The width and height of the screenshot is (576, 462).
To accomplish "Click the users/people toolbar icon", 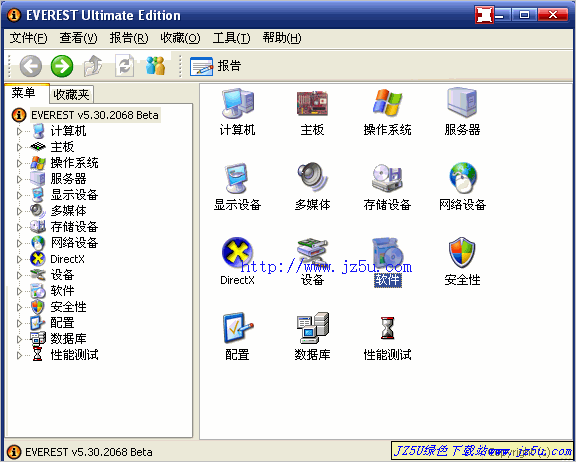I will coord(155,66).
